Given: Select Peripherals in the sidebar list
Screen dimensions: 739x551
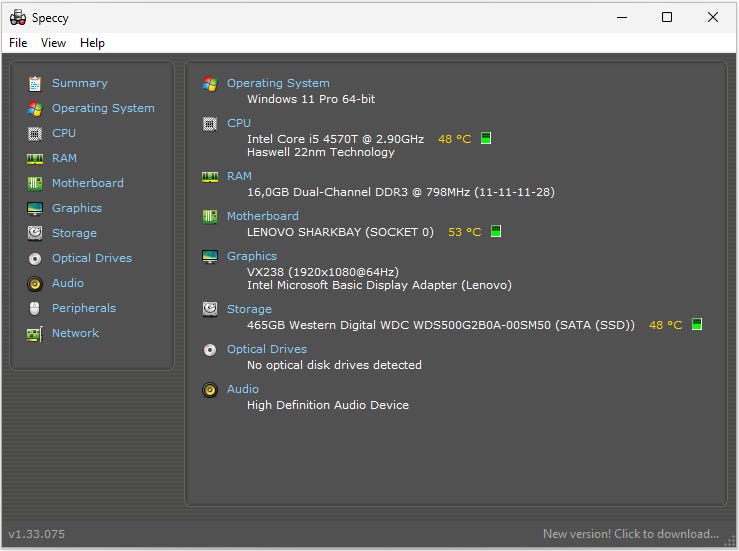Looking at the screenshot, I should (x=84, y=308).
